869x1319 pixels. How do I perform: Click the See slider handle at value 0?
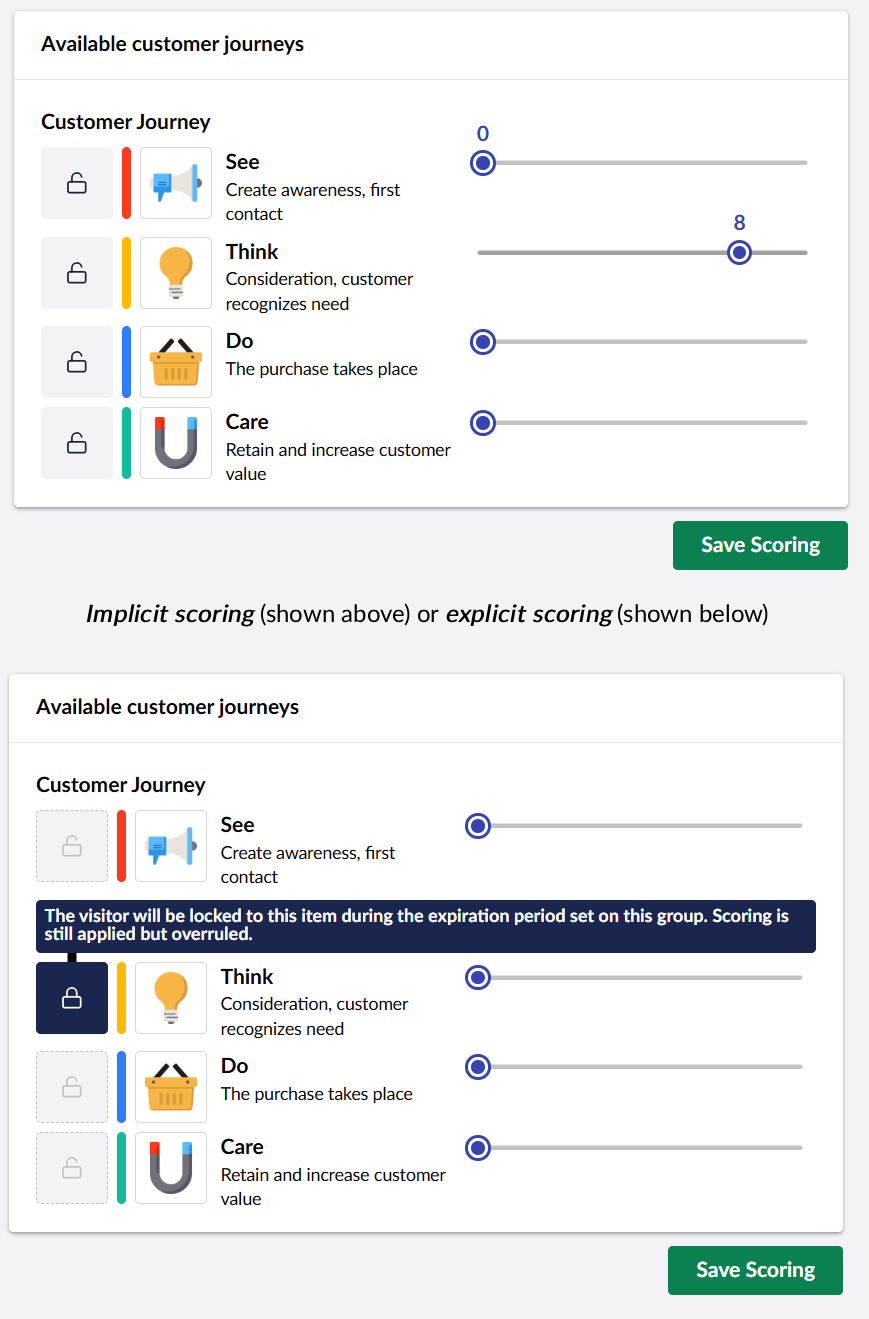tap(482, 162)
